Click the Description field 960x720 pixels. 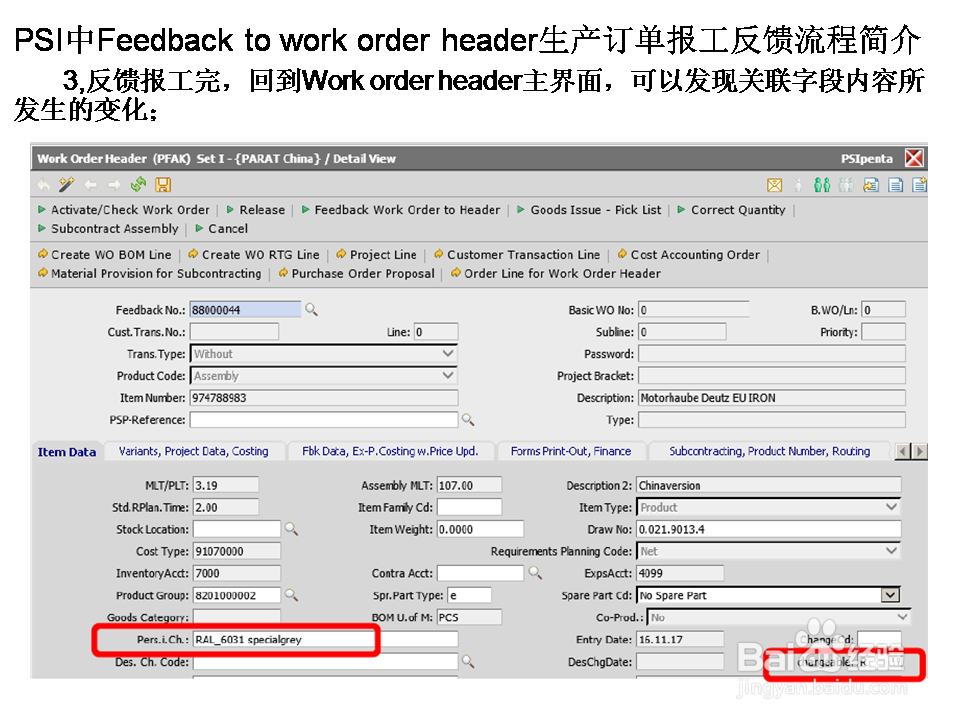click(771, 398)
